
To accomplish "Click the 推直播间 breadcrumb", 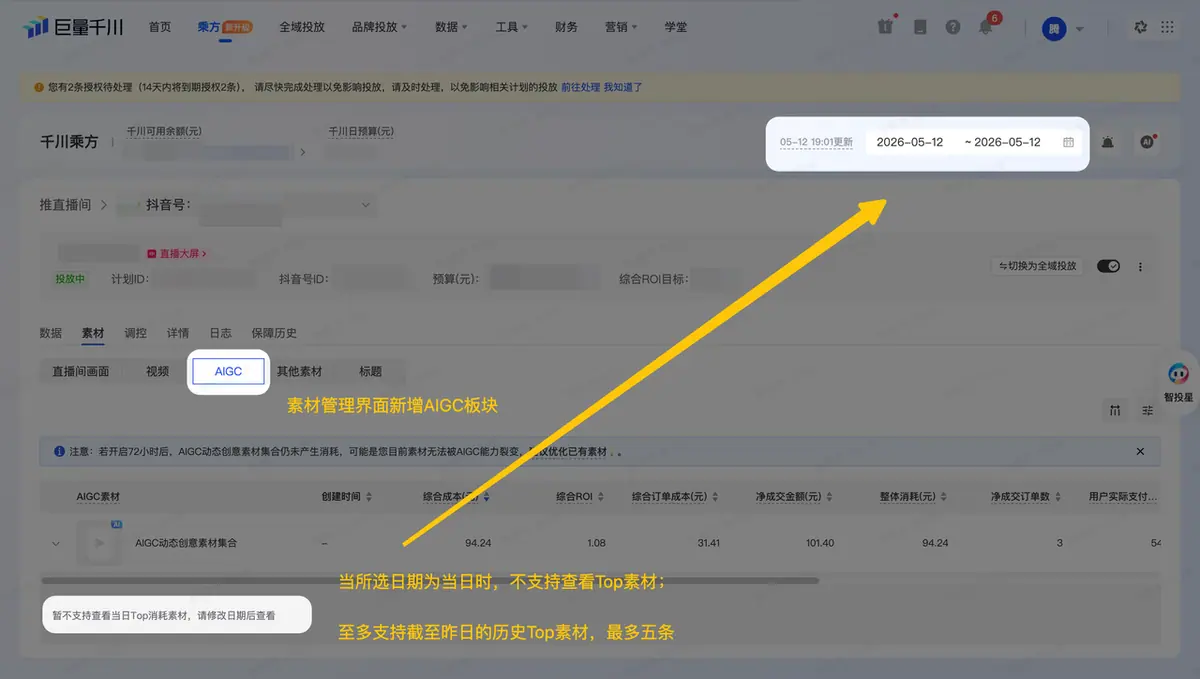I will coord(65,205).
